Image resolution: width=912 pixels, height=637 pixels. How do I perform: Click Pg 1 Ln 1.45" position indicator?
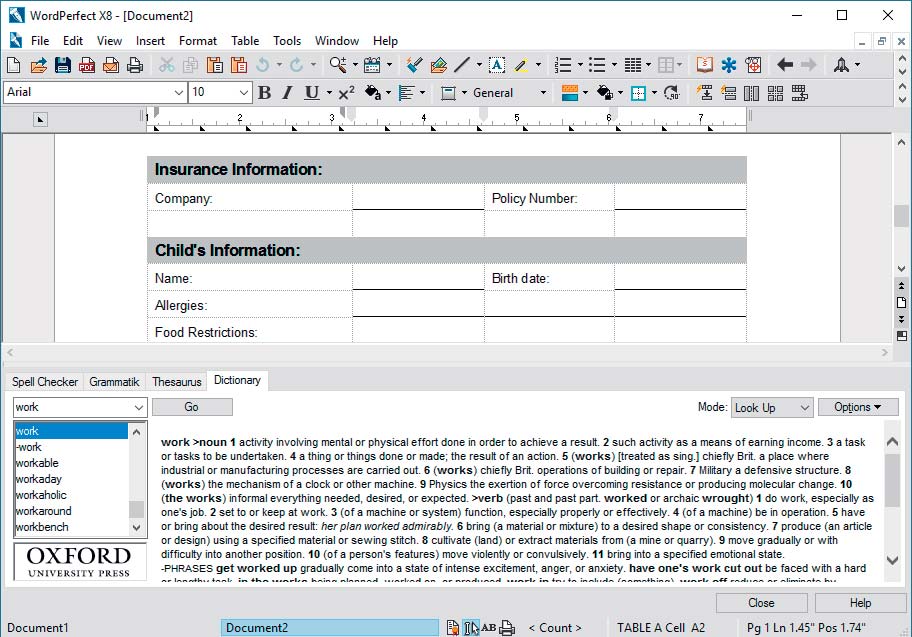(806, 628)
